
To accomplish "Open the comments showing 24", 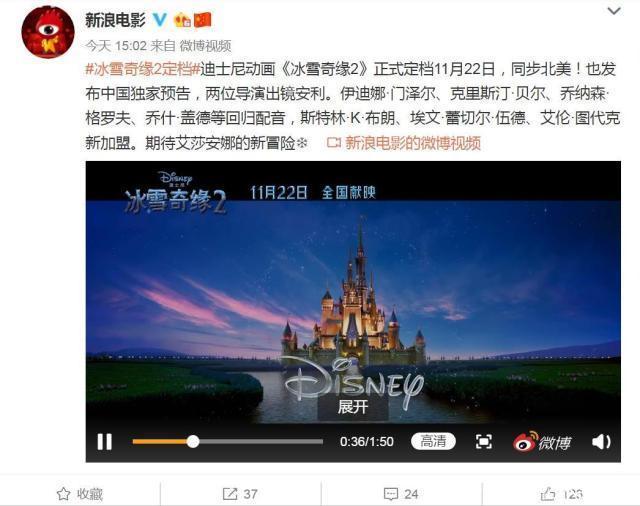I will click(401, 494).
